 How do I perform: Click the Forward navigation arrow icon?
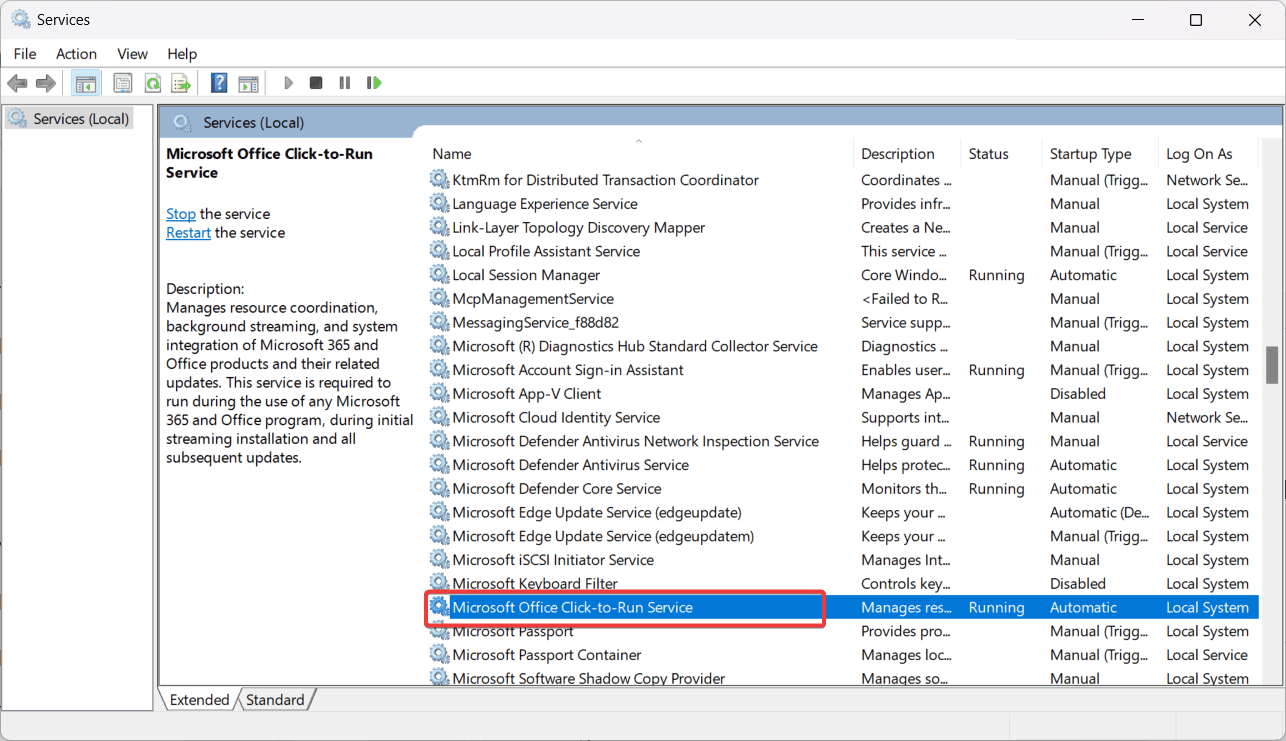45,82
